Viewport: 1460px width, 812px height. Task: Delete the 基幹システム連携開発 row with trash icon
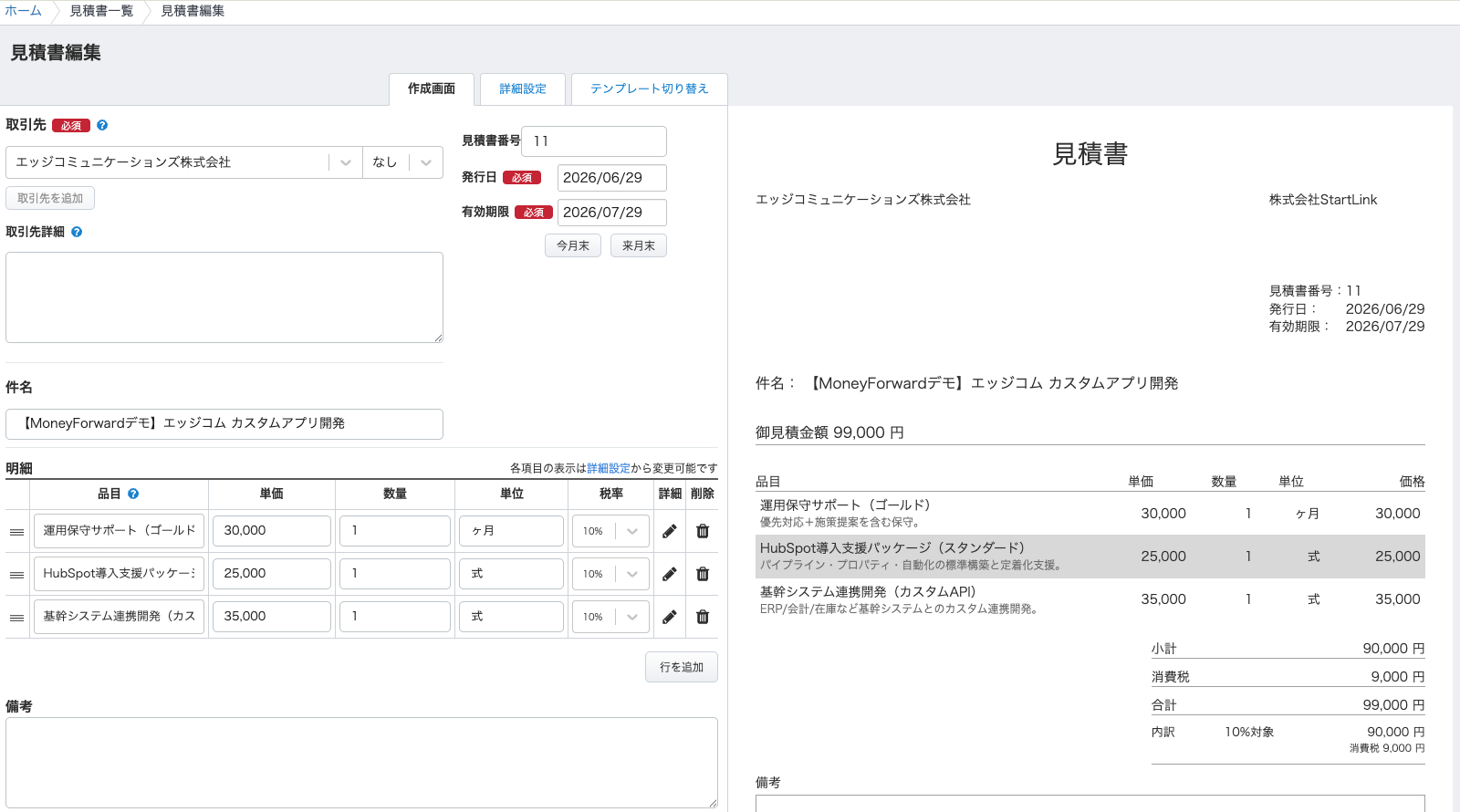703,617
